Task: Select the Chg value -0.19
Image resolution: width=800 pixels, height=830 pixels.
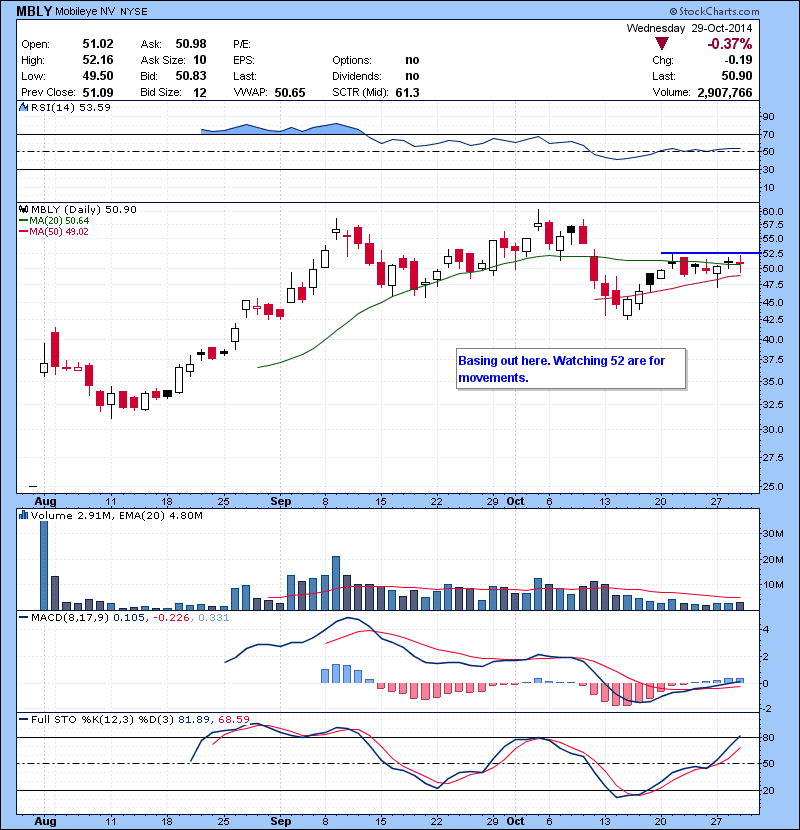Action: [738, 60]
